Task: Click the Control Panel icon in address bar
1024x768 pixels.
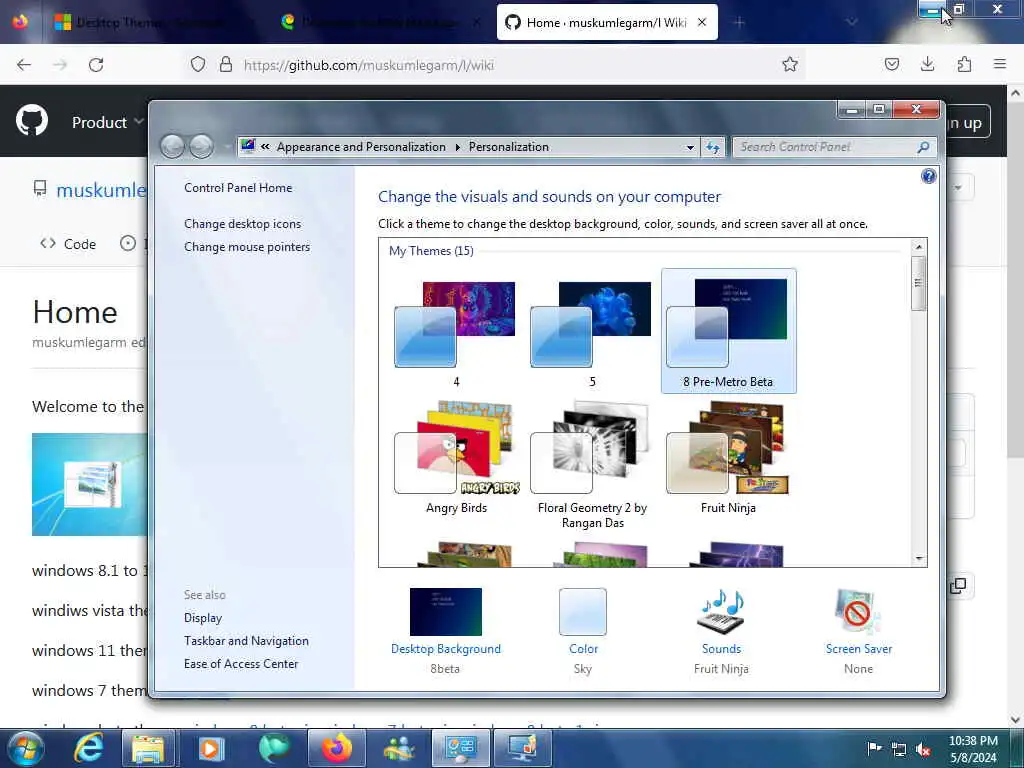Action: 248,146
